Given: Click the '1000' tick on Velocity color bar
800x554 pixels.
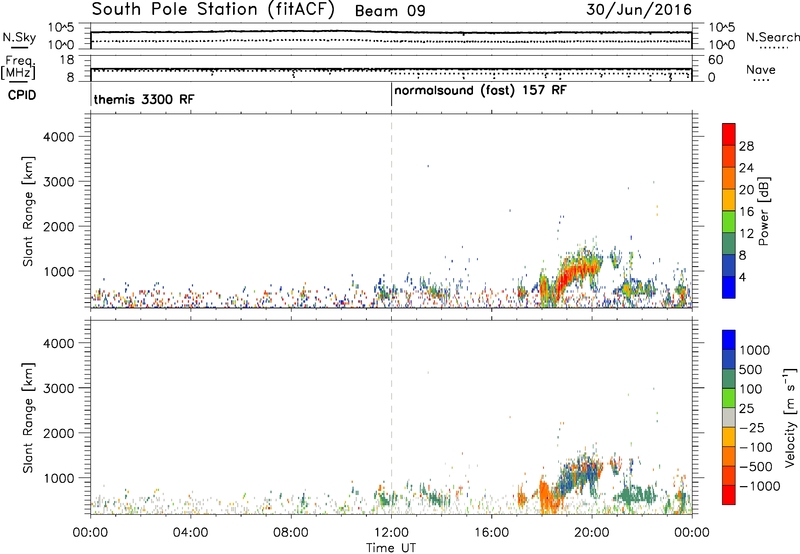Looking at the screenshot, I should (754, 350).
